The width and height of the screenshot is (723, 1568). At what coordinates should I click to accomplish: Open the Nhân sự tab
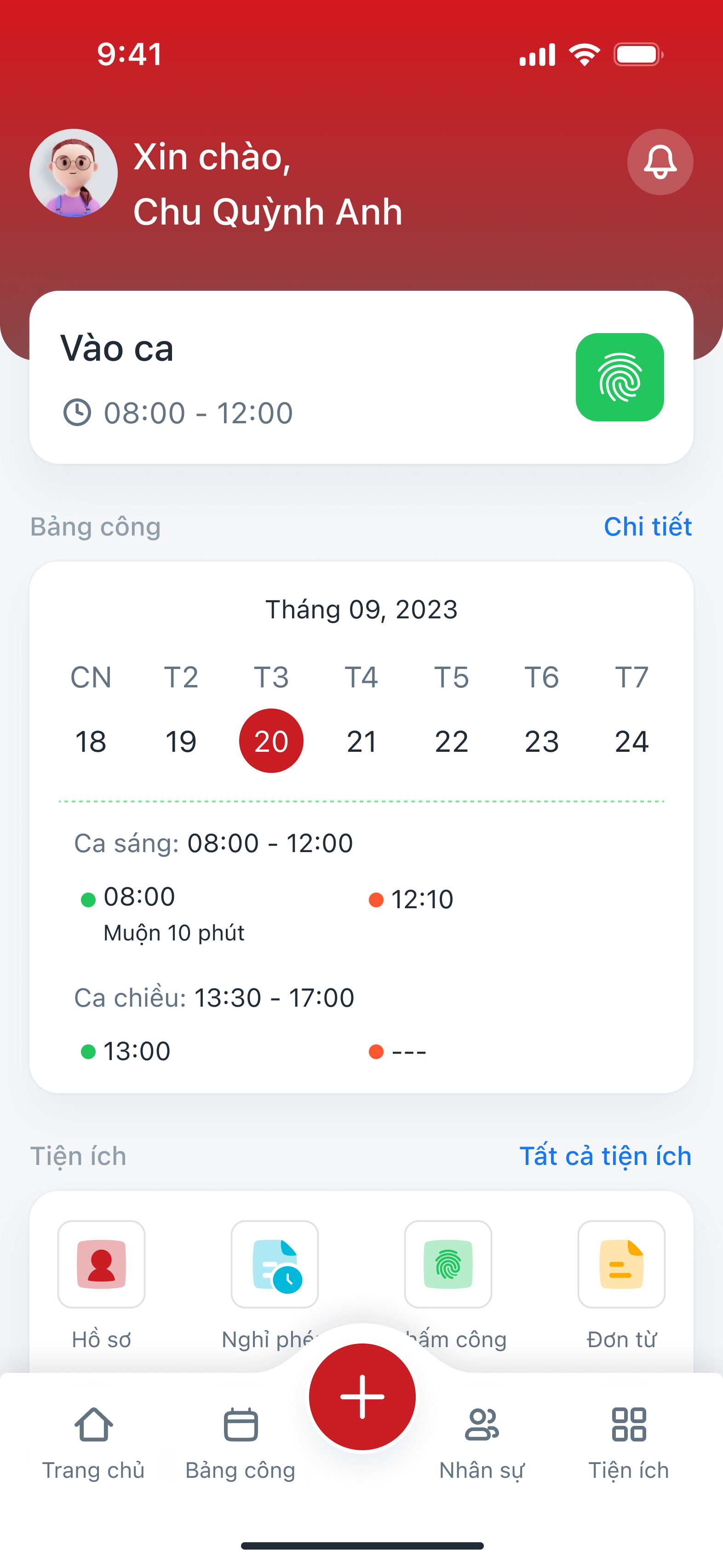[x=482, y=1442]
